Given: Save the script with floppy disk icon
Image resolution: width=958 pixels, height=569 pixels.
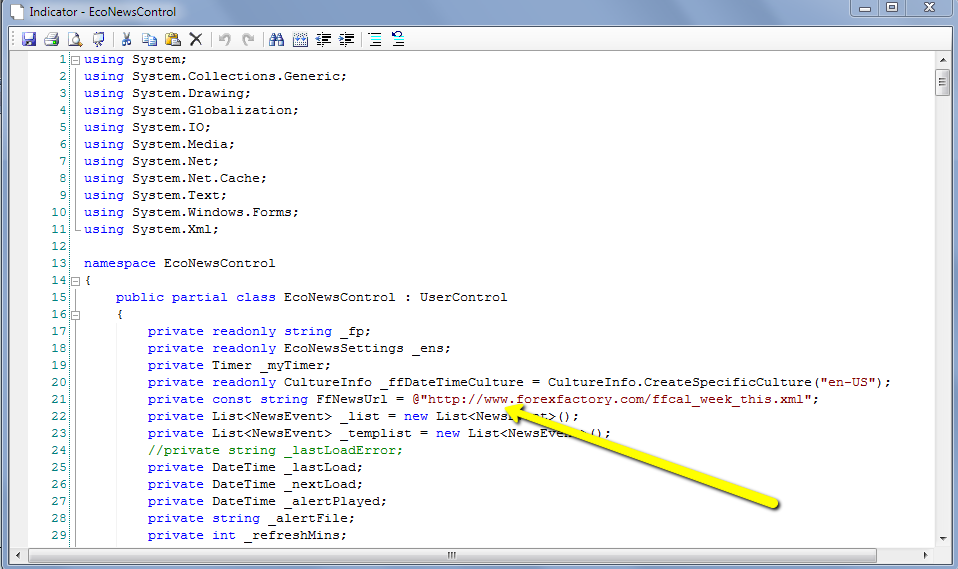Looking at the screenshot, I should tap(29, 39).
